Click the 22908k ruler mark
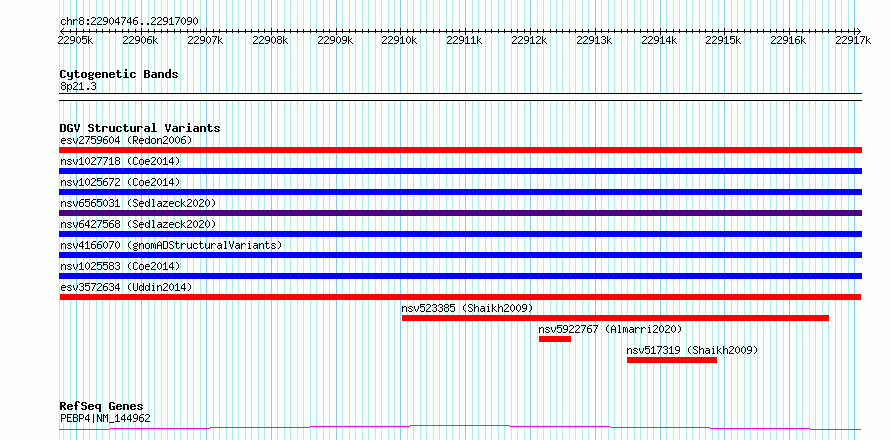This screenshot has height=440, width=890. (270, 40)
